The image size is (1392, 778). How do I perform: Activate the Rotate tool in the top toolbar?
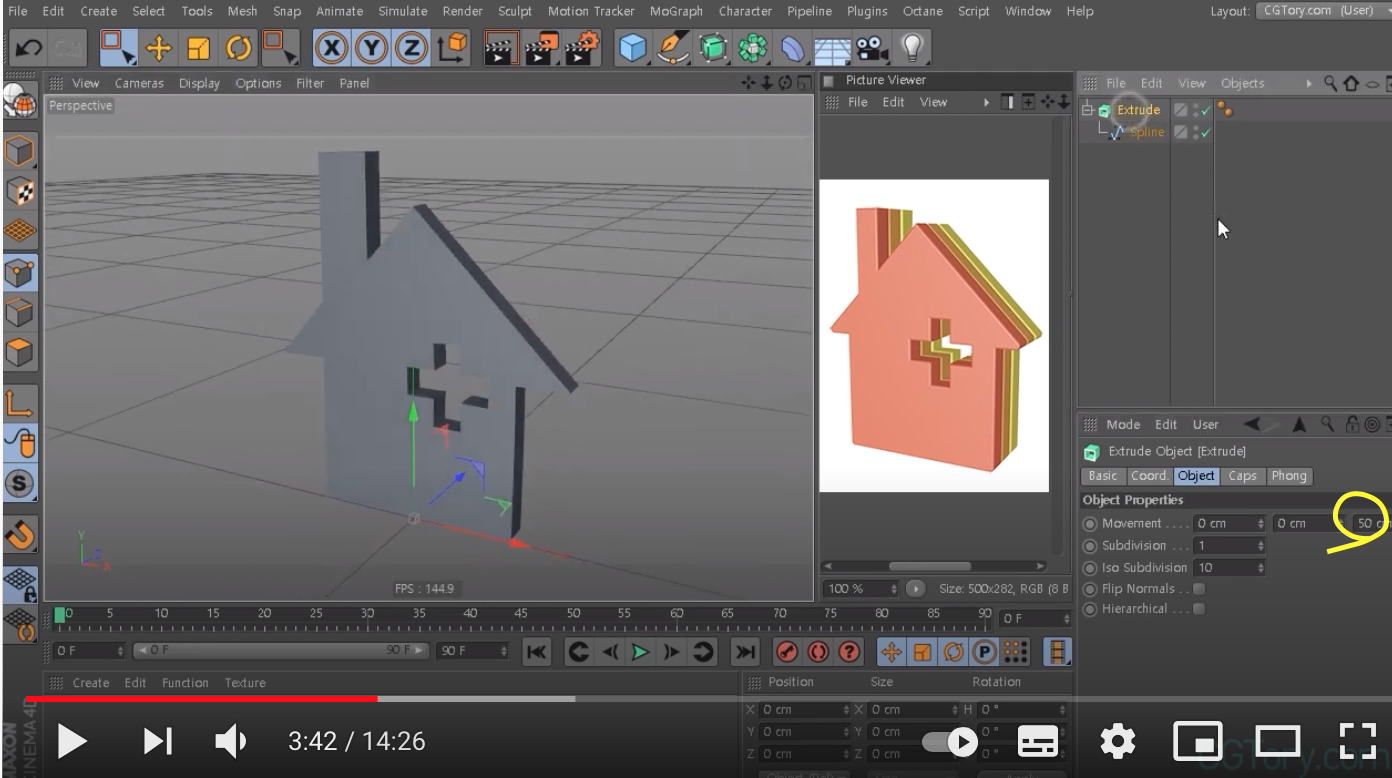point(238,47)
